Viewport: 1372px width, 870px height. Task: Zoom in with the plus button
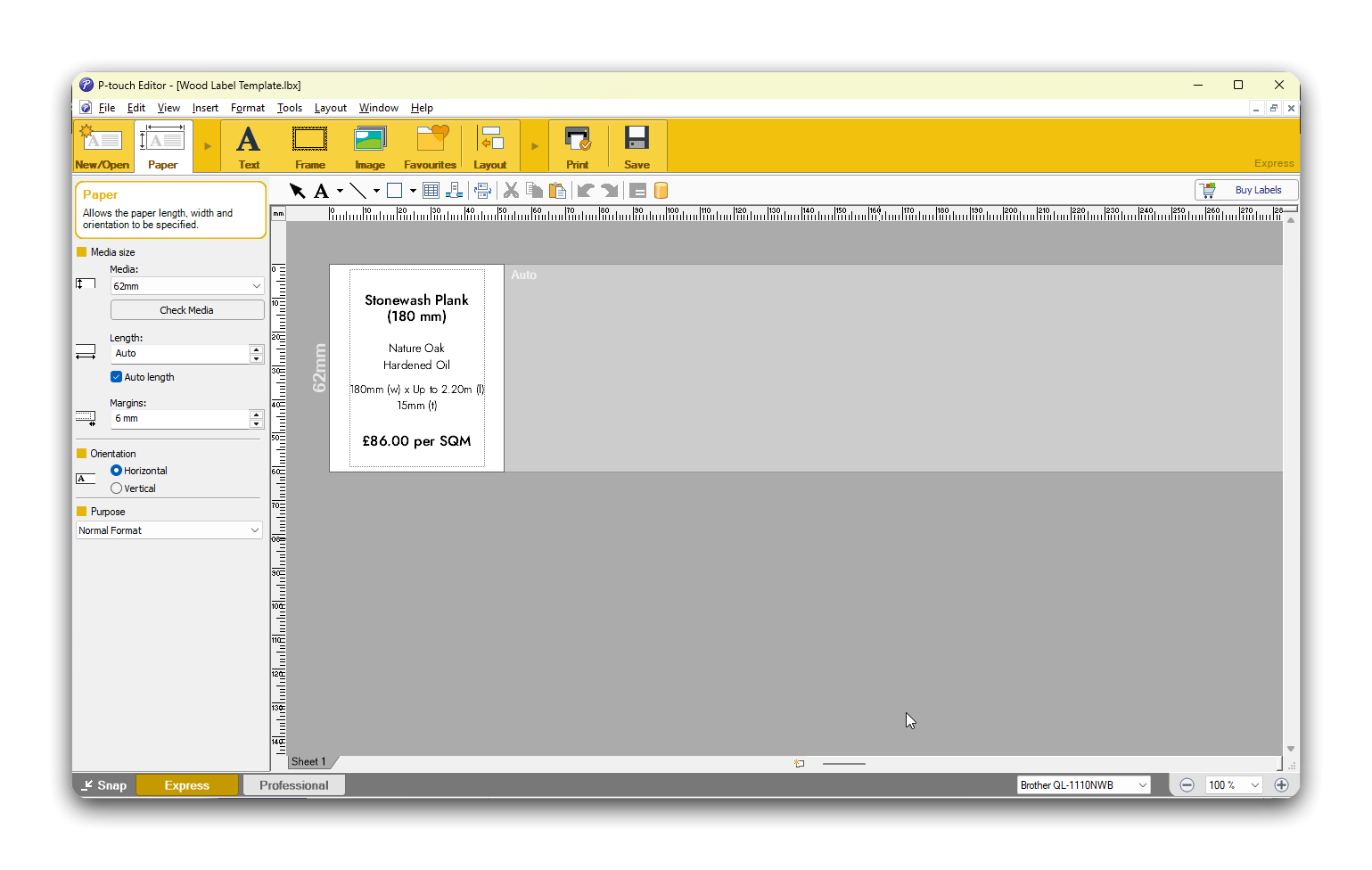(1281, 785)
